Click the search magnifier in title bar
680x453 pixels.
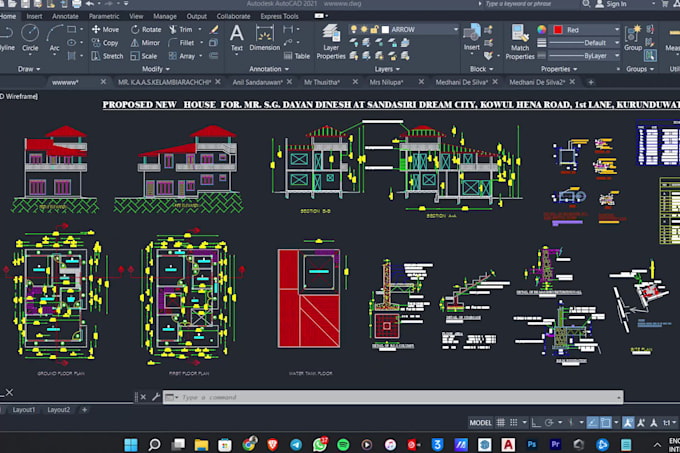pos(586,4)
